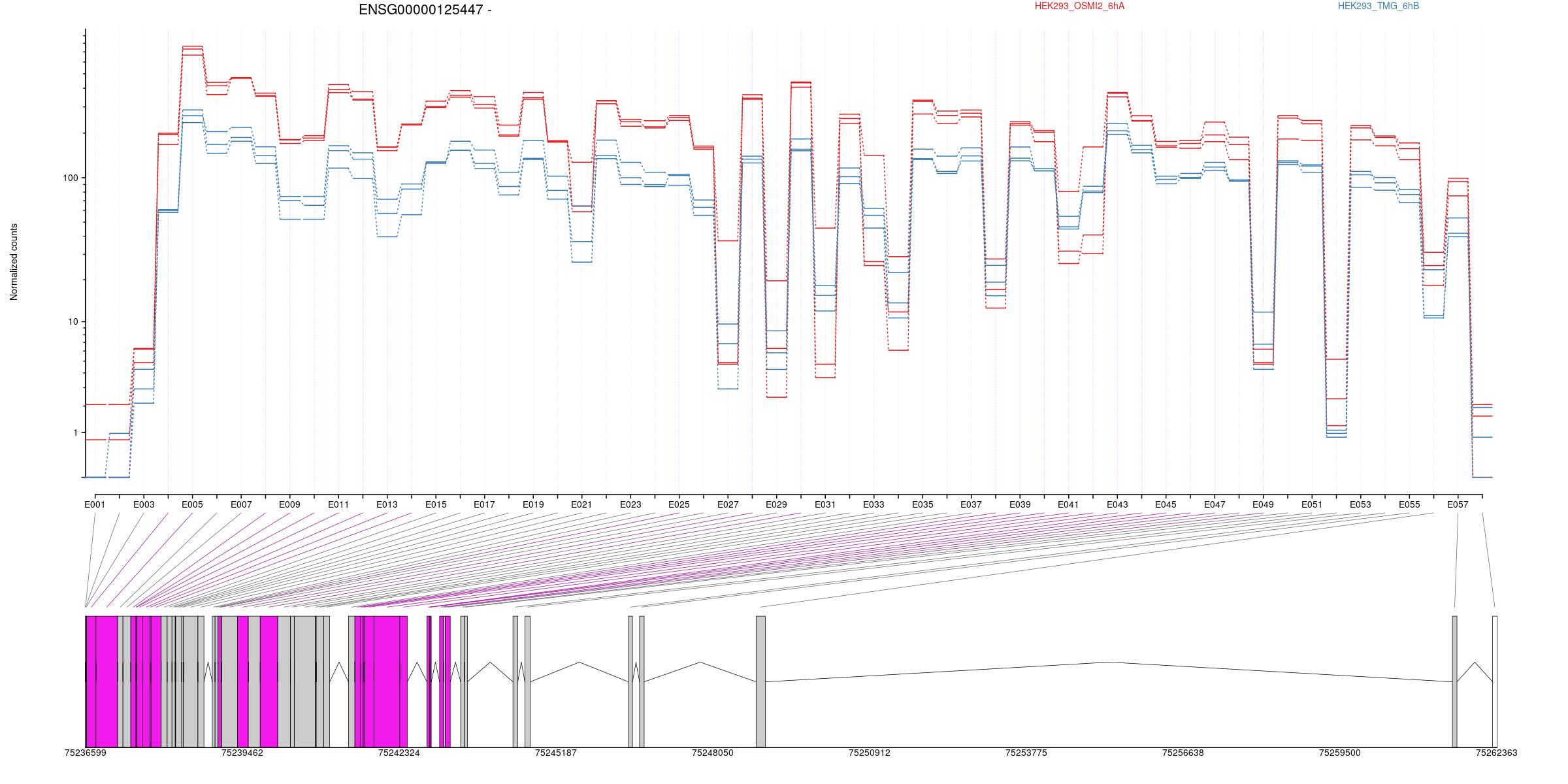
Task: Select exon label E007
Action: pos(241,504)
